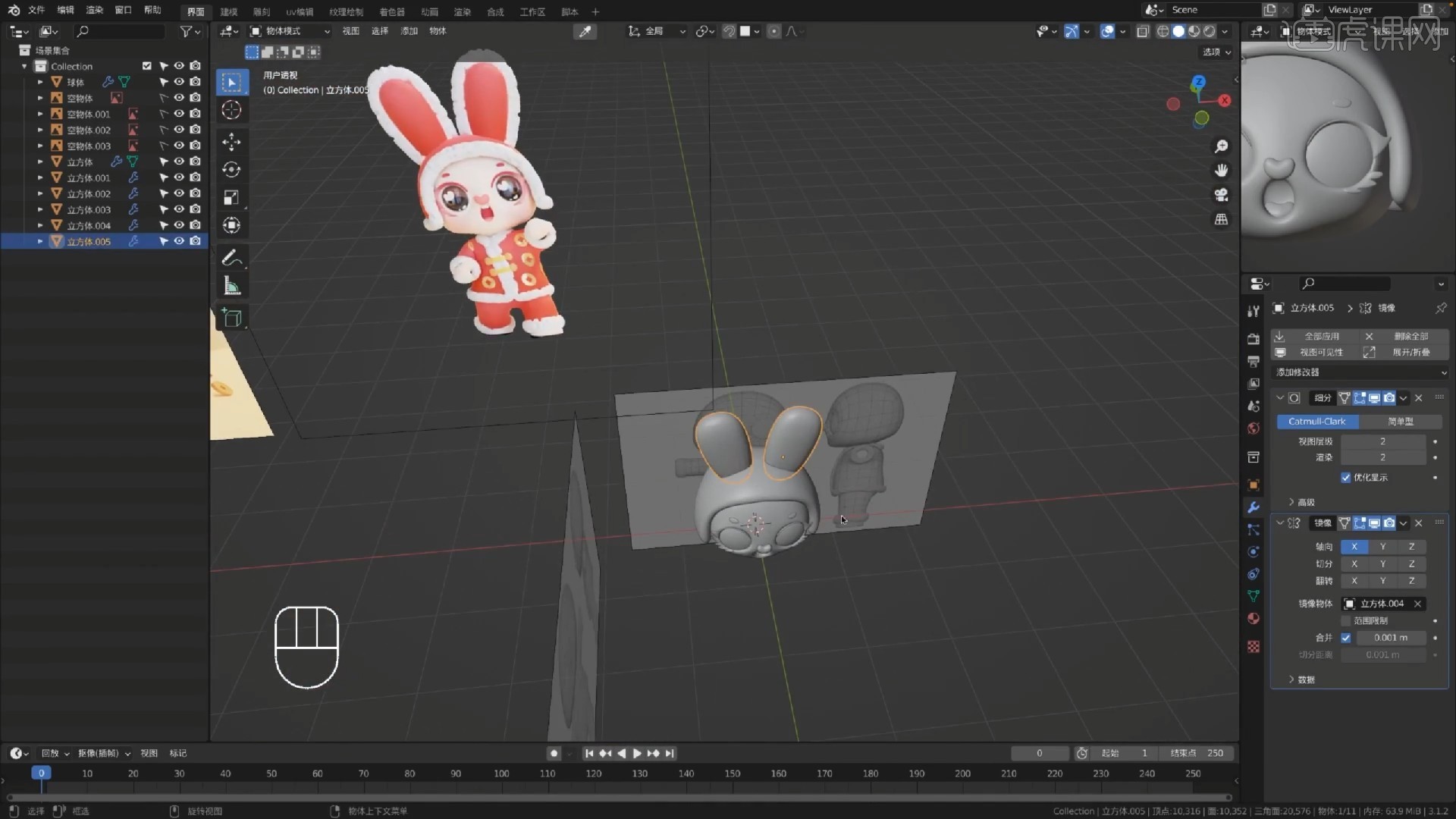Remove the Mirror (镜像) modifier
The height and width of the screenshot is (819, 1456).
click(1419, 523)
